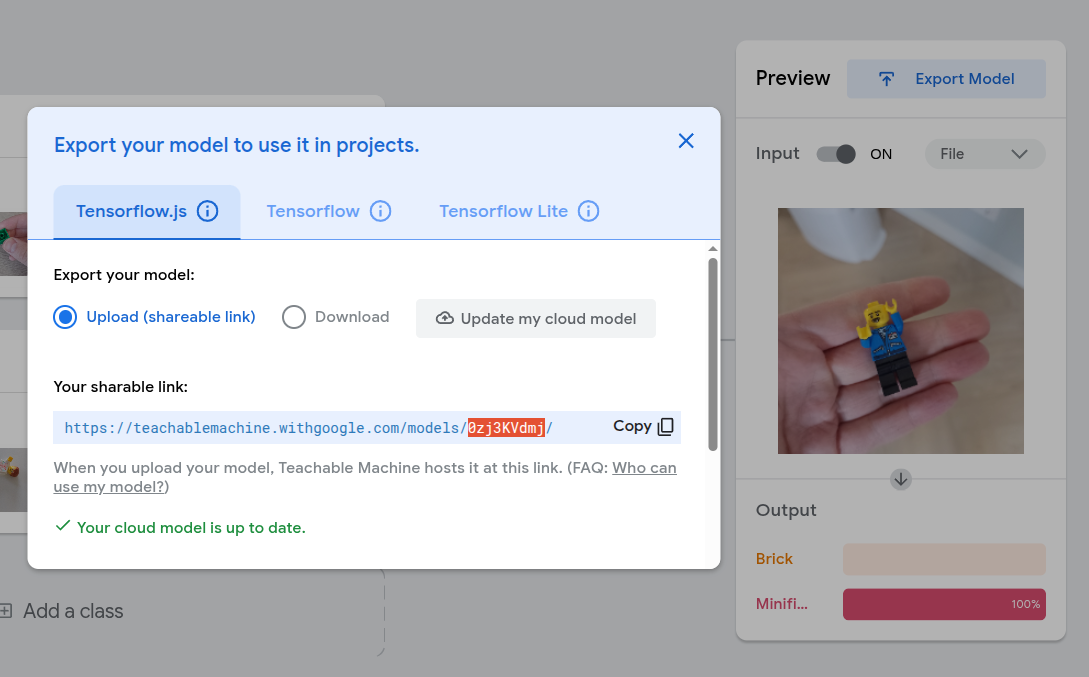Switch to the Tensorflow Lite tab
1089x677 pixels.
point(503,211)
